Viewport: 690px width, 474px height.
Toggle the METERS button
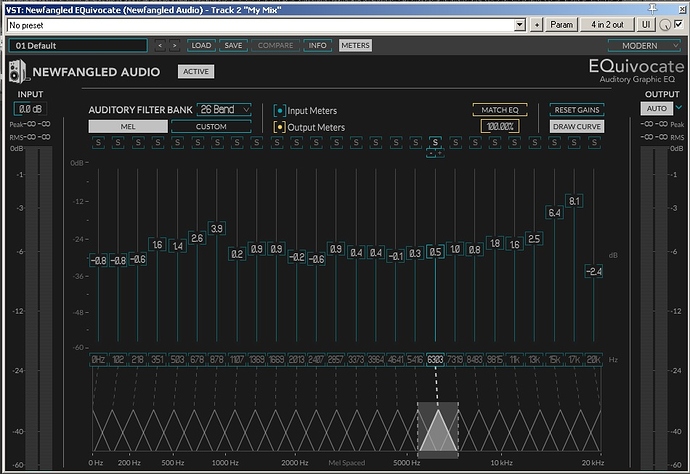pos(355,45)
